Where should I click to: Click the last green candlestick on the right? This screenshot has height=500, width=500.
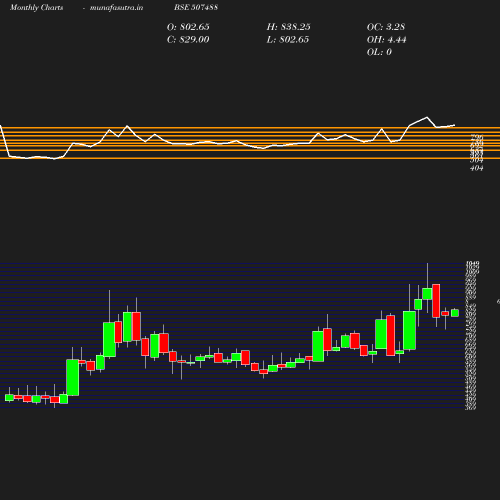pyautogui.click(x=455, y=313)
